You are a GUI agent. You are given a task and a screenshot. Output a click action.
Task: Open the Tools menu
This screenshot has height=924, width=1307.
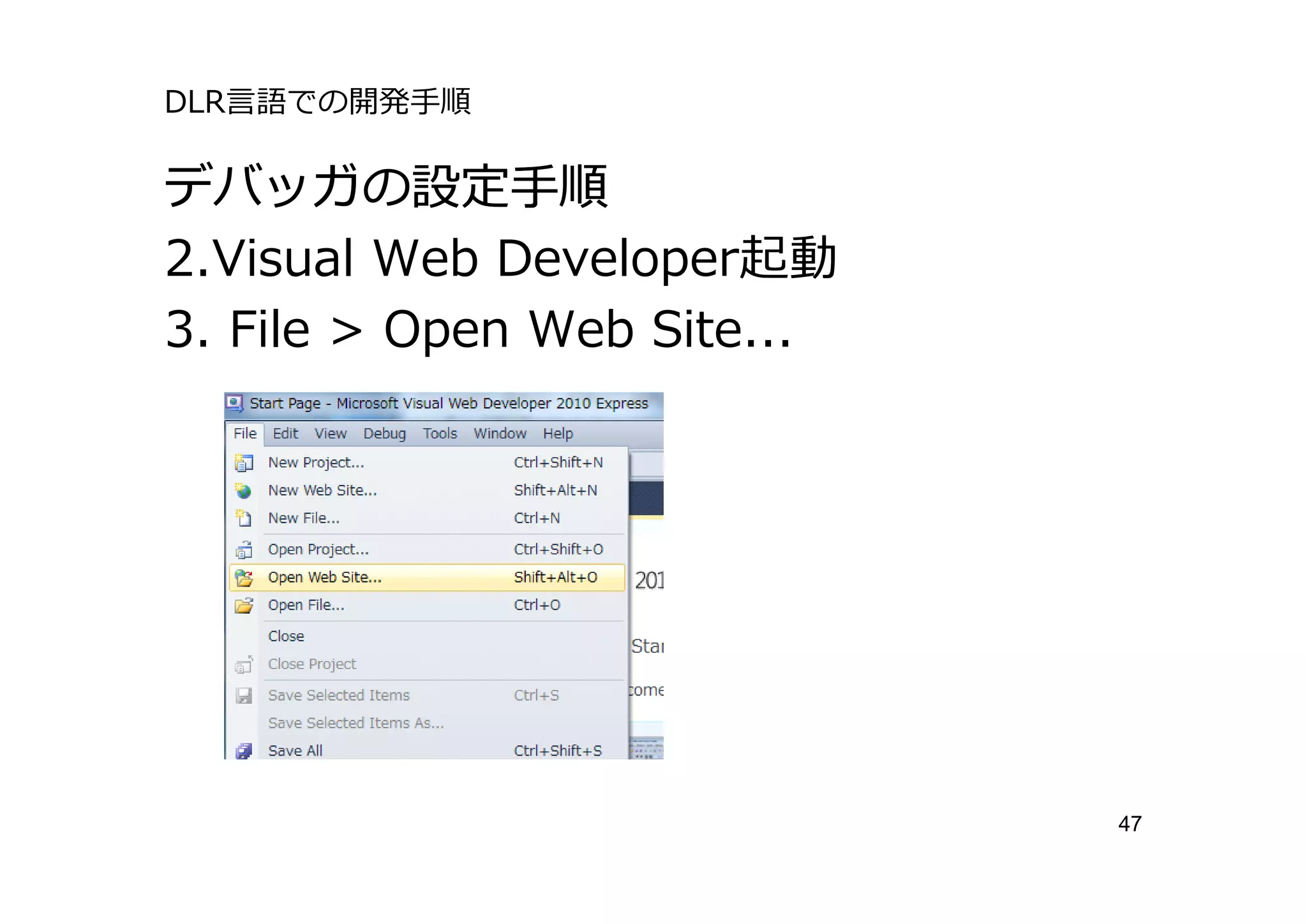point(440,433)
